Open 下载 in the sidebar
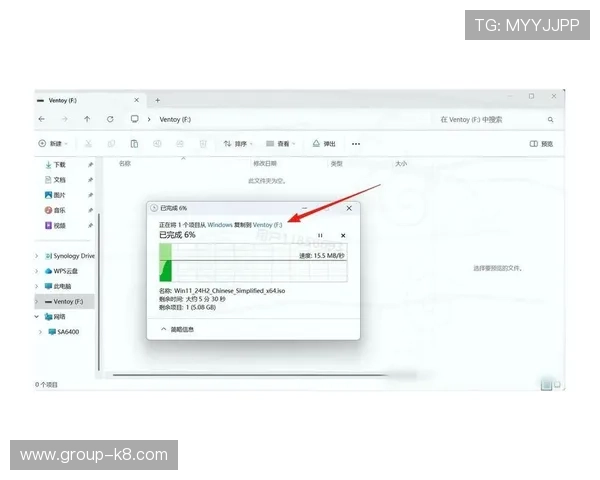The height and width of the screenshot is (480, 600). 55,165
